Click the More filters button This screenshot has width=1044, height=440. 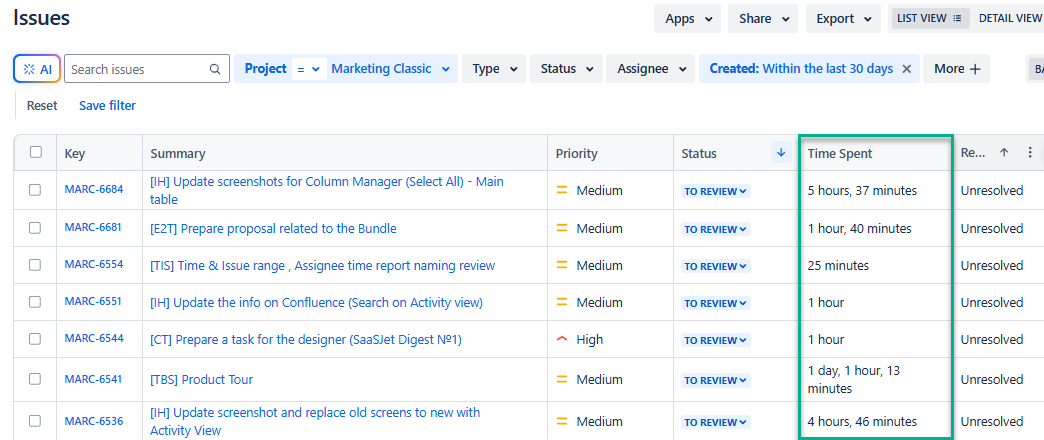(x=957, y=69)
